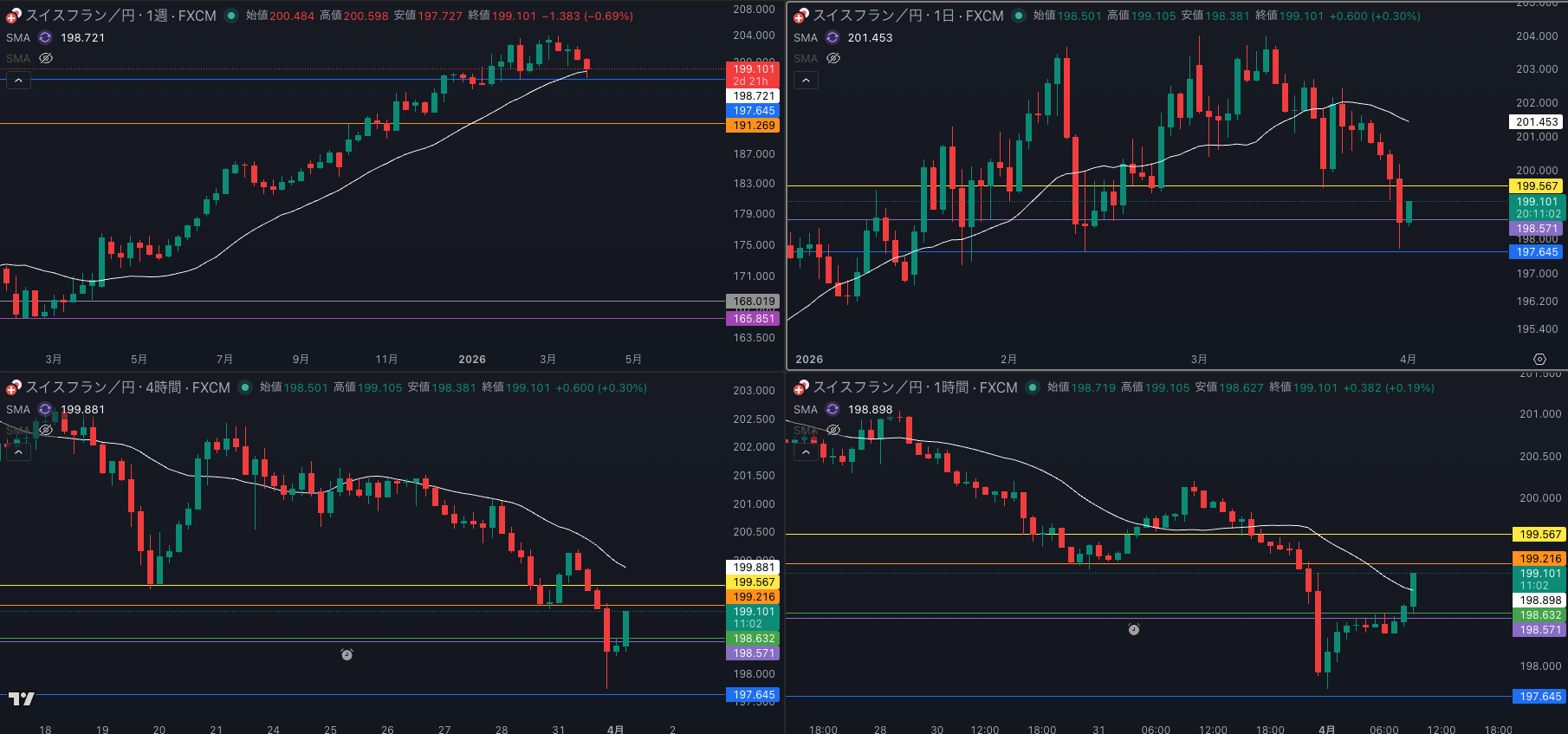Click the orange 191.269 price label
The height and width of the screenshot is (734, 1568).
[x=754, y=126]
